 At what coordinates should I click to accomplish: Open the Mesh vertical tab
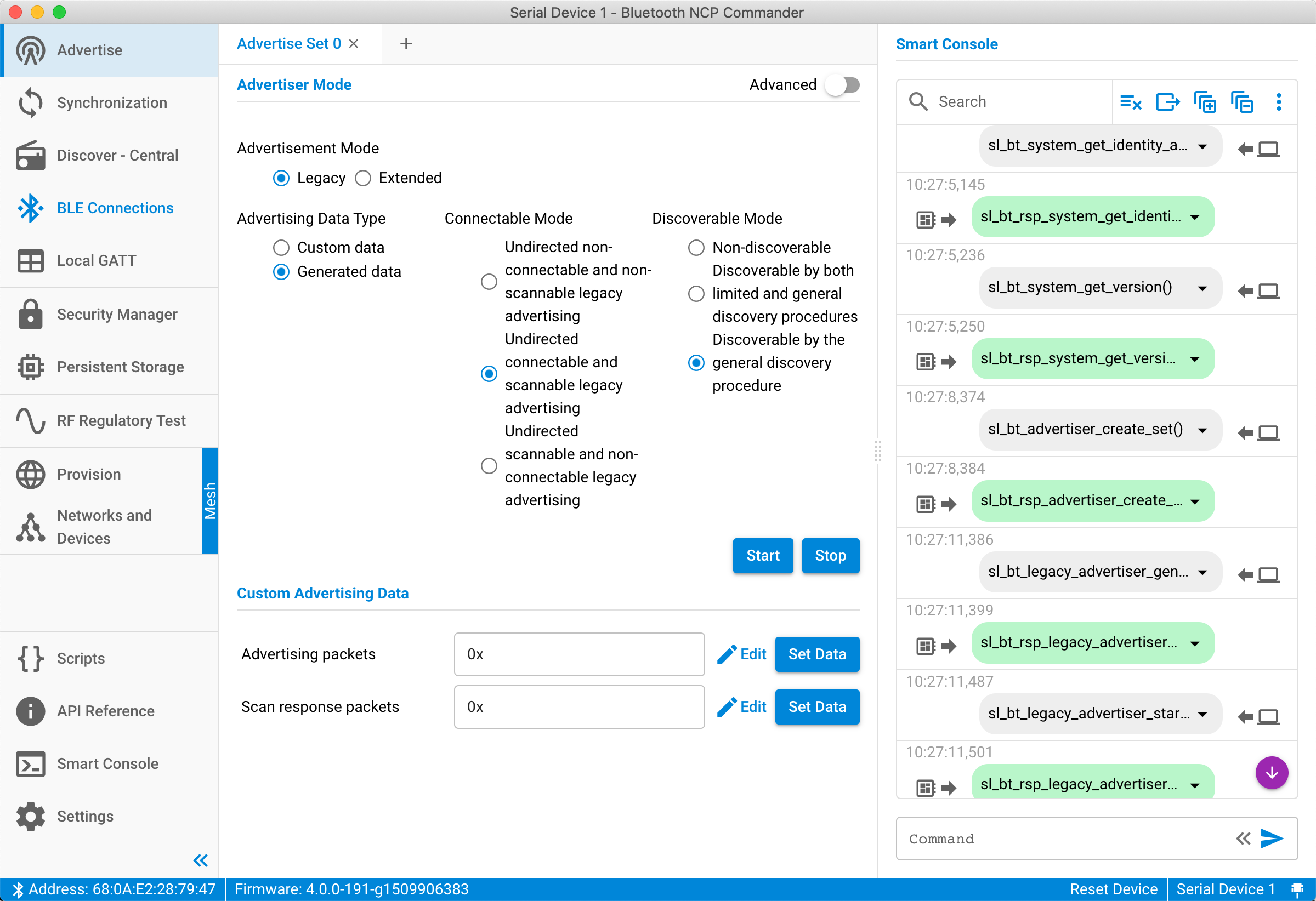pos(209,500)
